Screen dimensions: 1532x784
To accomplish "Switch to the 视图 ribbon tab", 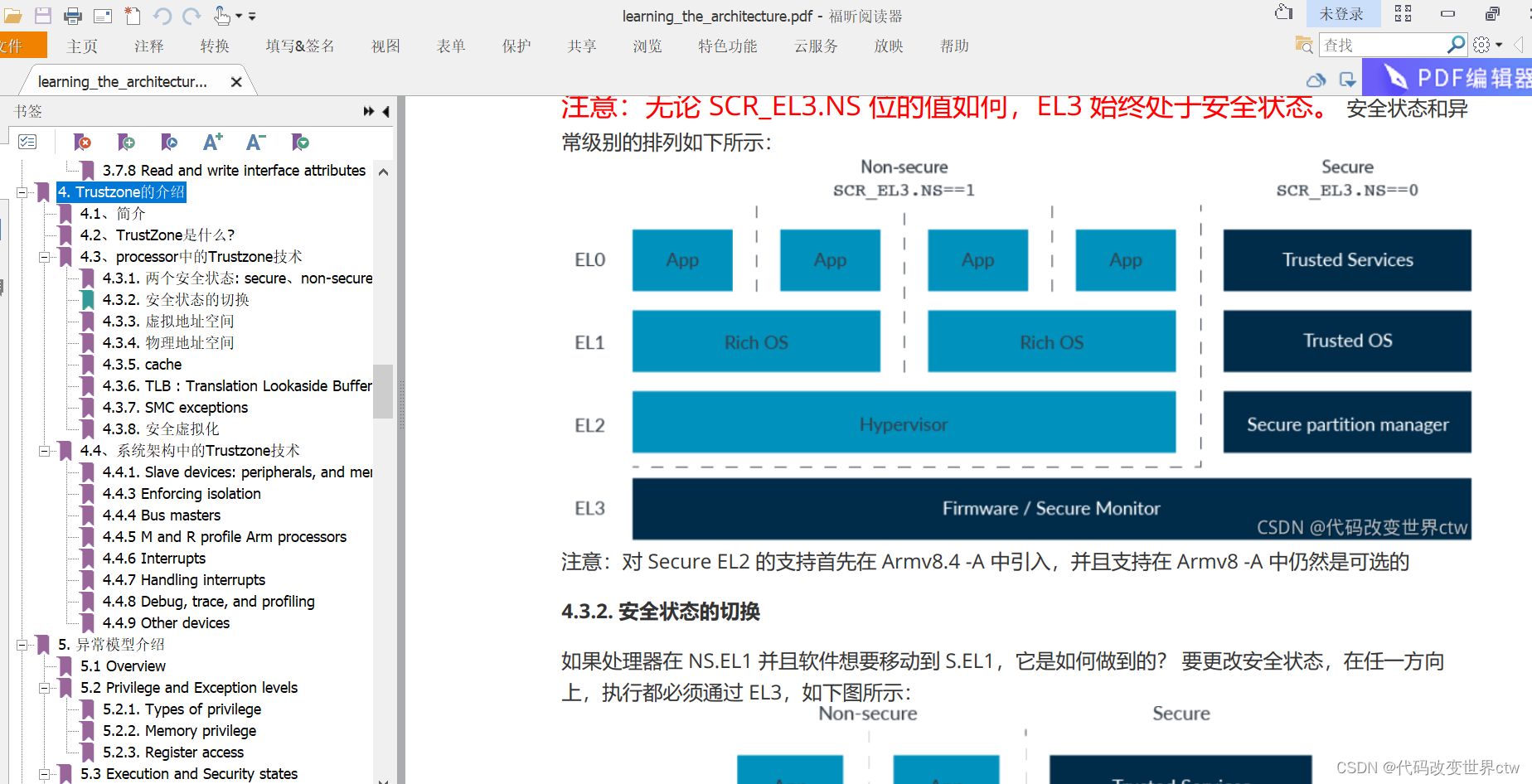I will (385, 46).
